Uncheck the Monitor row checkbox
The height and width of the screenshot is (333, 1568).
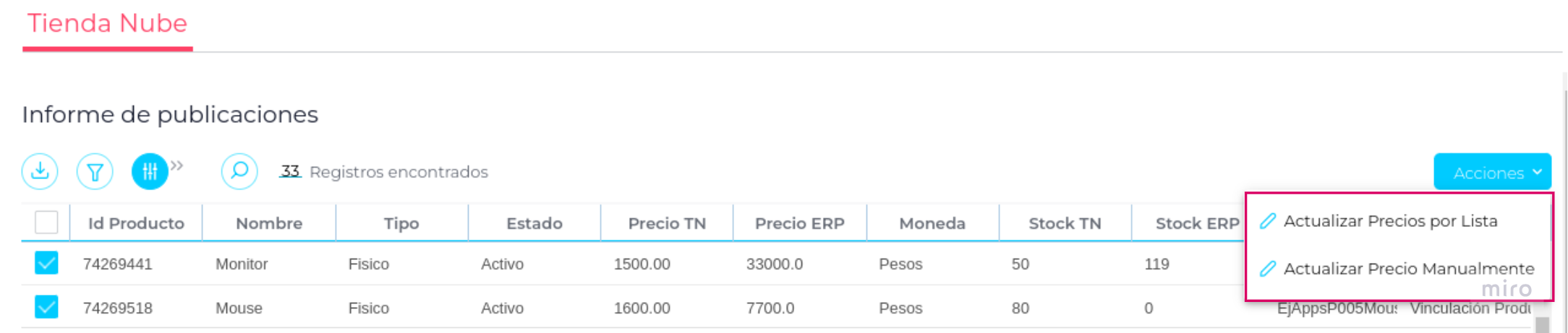(46, 263)
